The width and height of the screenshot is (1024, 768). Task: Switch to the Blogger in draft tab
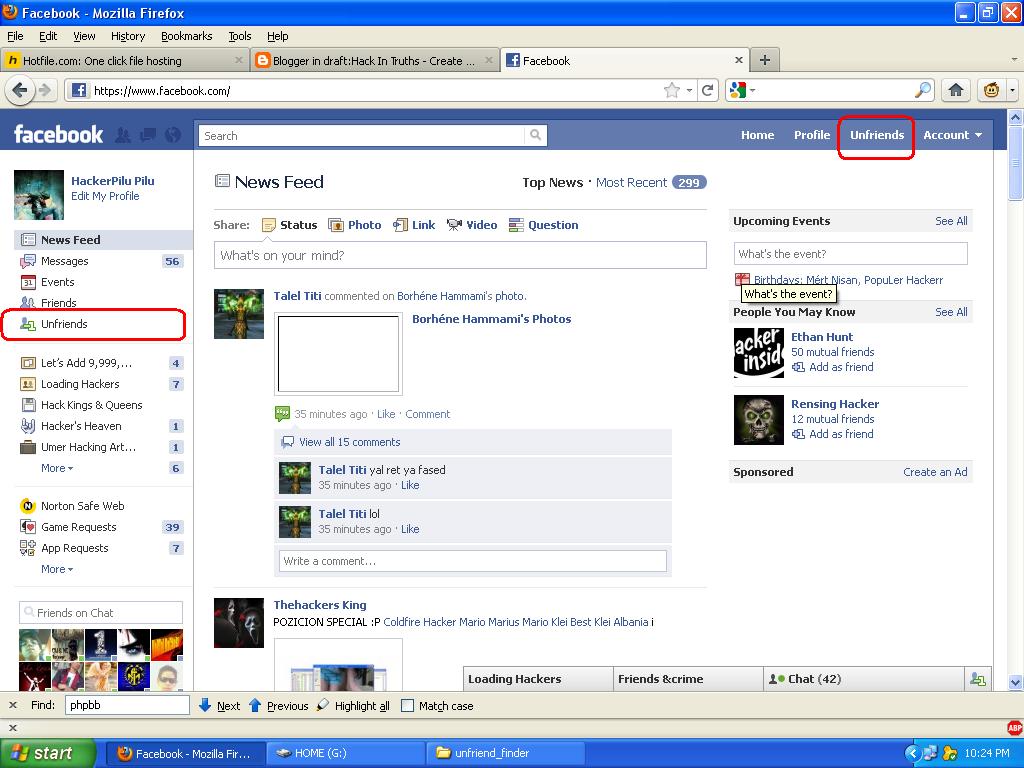374,61
